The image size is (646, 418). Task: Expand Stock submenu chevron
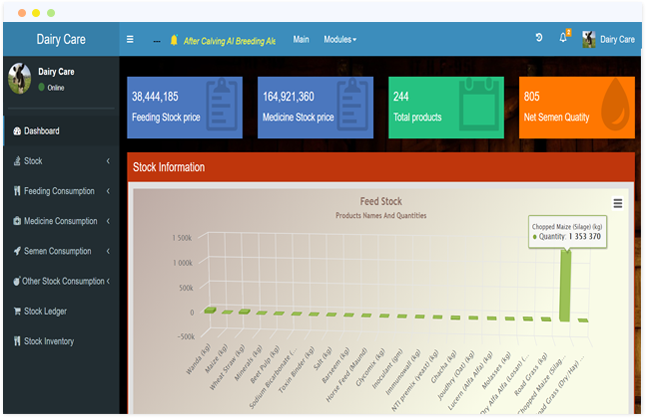coord(108,161)
